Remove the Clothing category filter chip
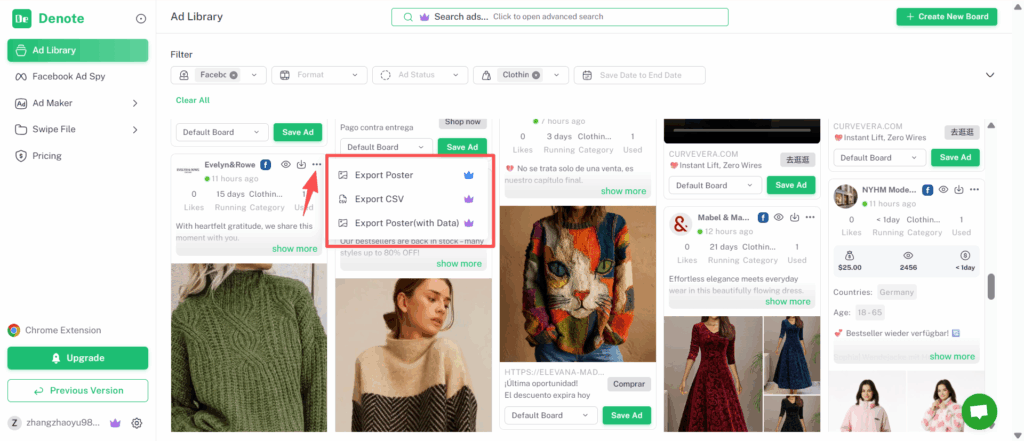Viewport: 1024px width, 441px height. (x=536, y=75)
